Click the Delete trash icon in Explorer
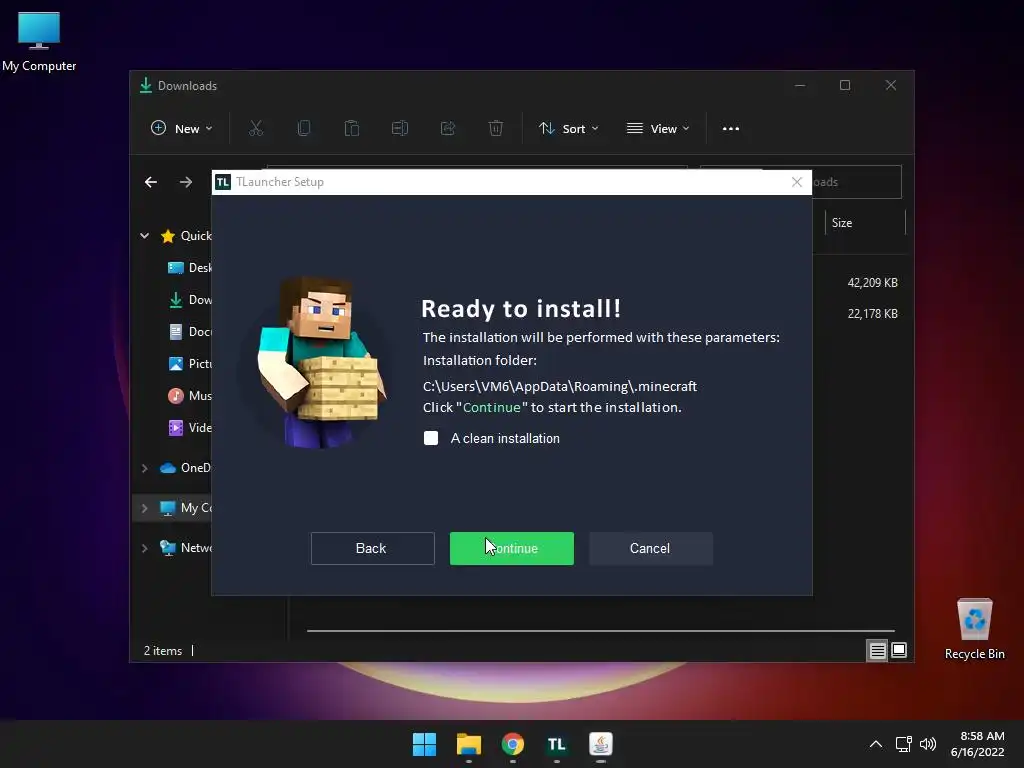Image resolution: width=1024 pixels, height=768 pixels. click(496, 129)
